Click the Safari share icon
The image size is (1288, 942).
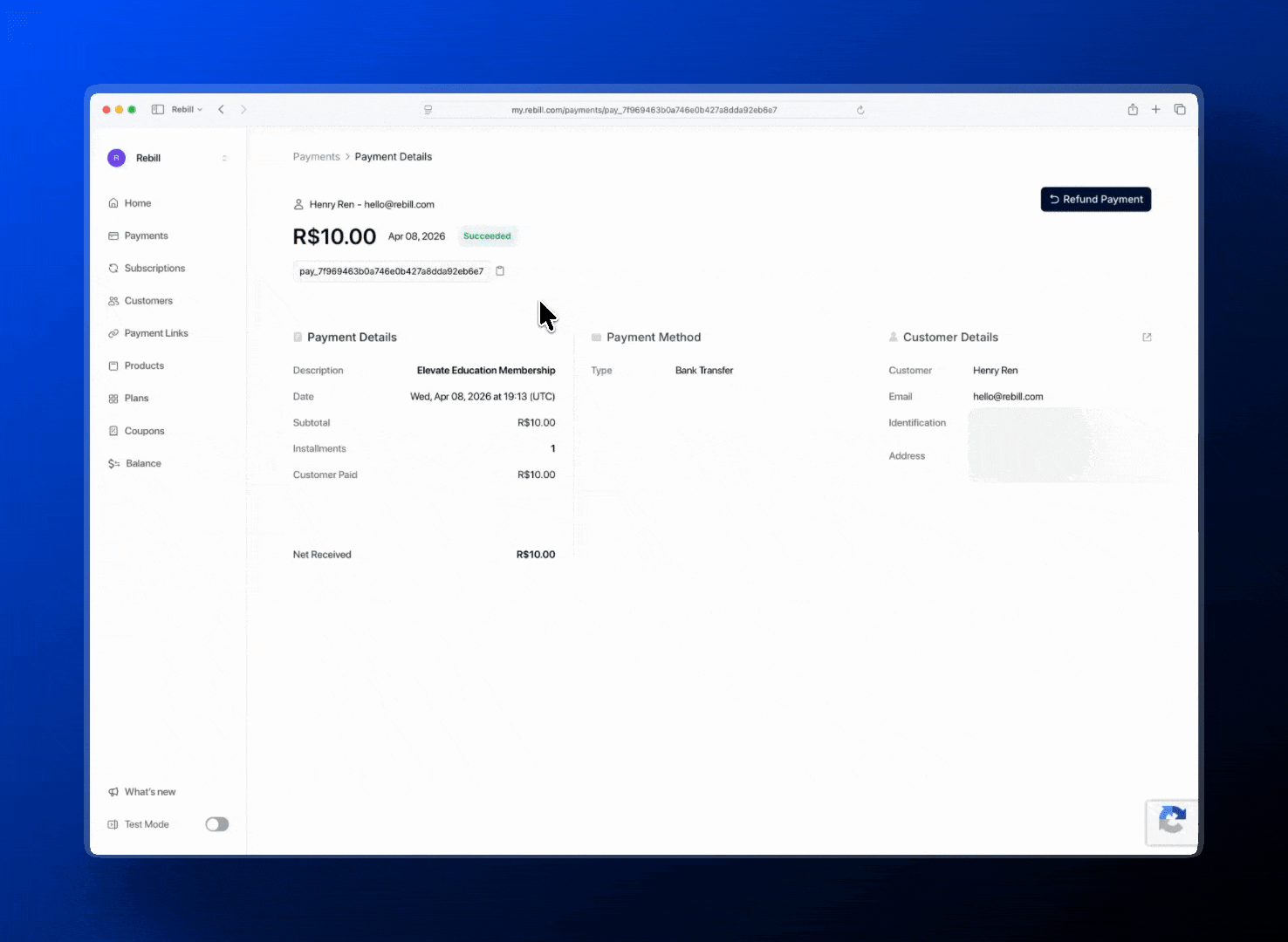(x=1133, y=110)
